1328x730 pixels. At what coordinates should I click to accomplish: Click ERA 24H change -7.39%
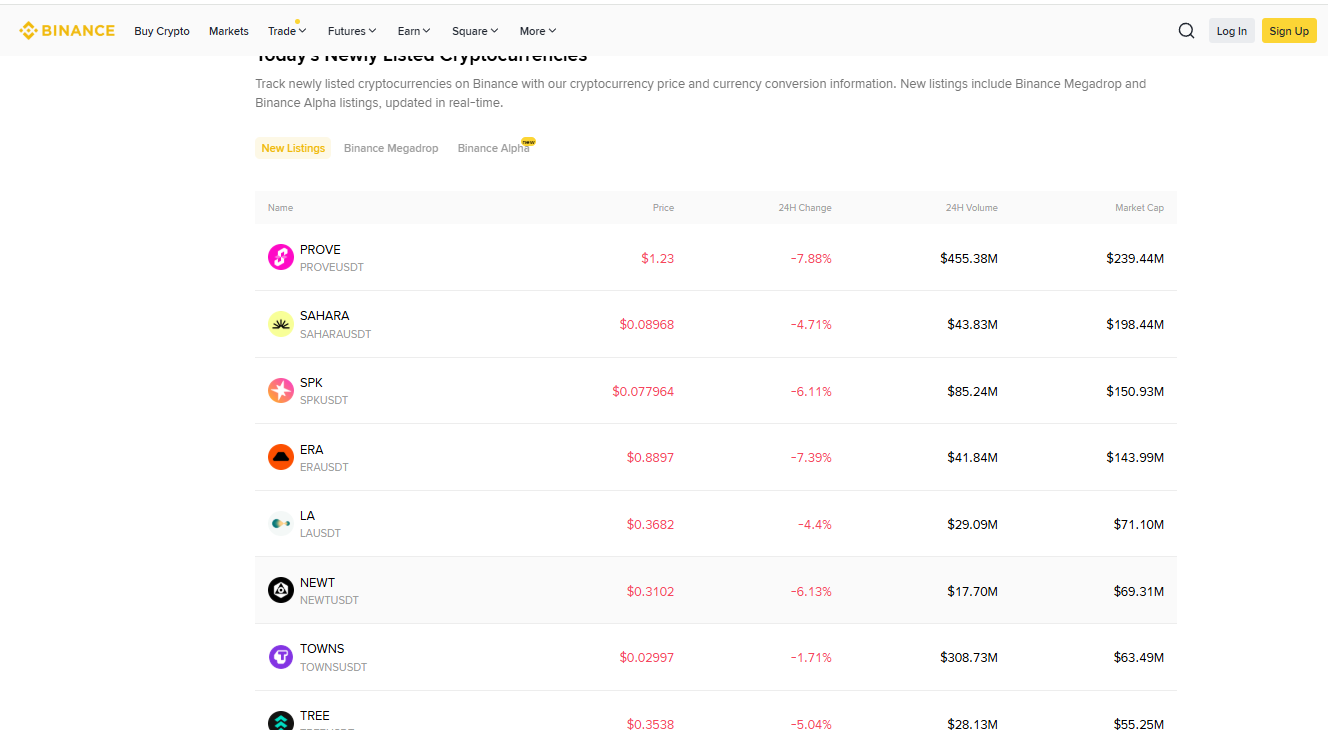[811, 458]
